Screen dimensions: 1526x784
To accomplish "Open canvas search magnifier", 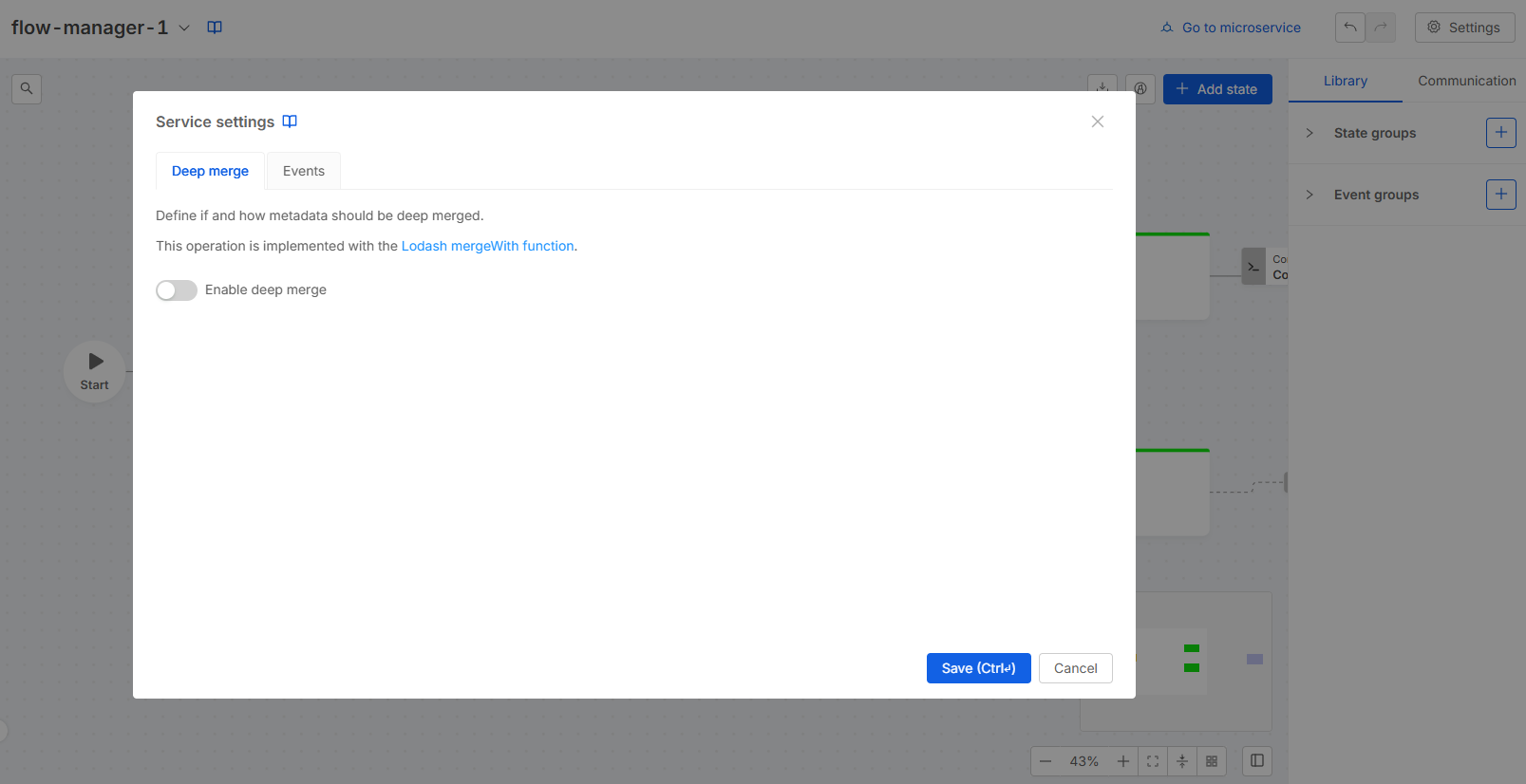I will coord(27,88).
